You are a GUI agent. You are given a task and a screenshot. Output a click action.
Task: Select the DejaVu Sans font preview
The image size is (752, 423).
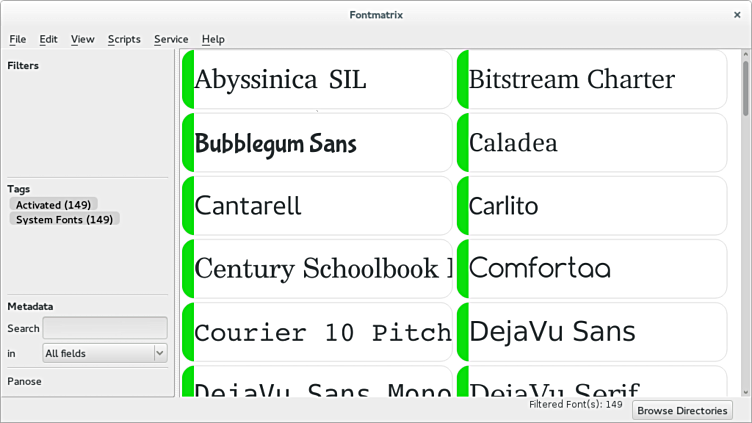click(595, 332)
